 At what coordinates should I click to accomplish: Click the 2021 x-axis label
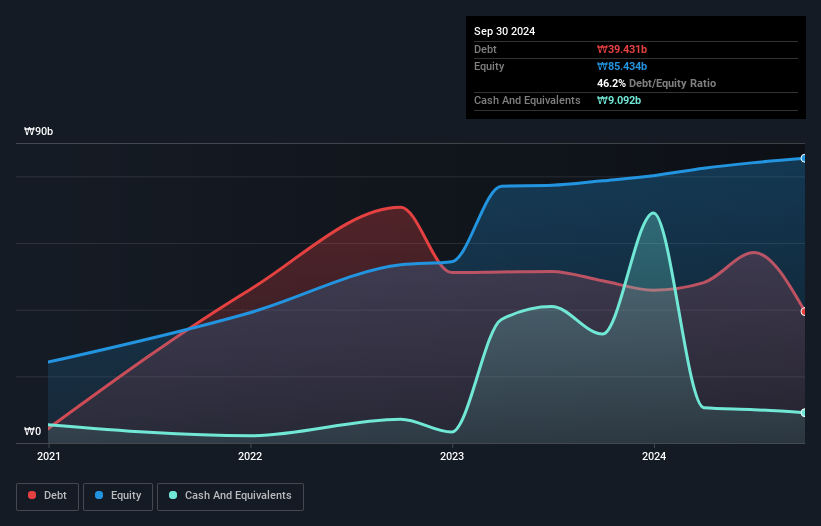49,456
